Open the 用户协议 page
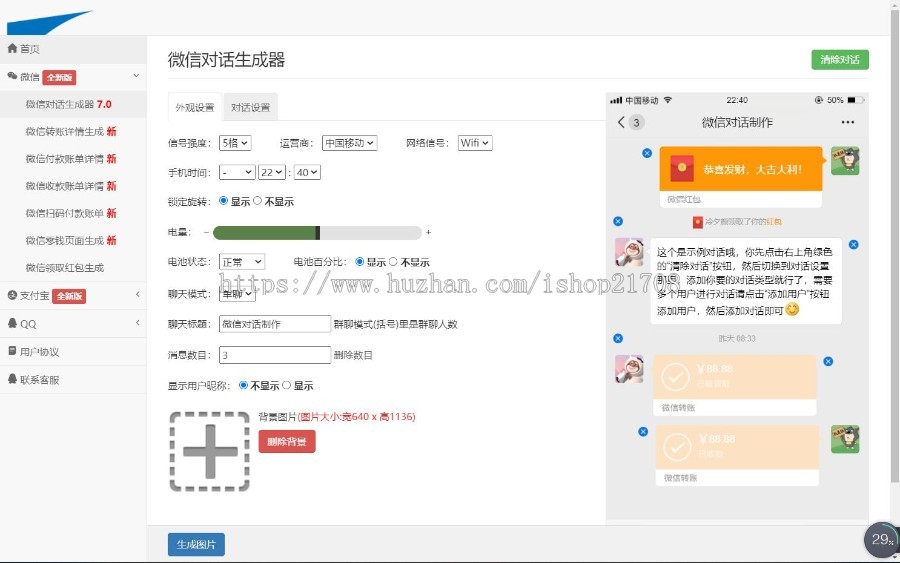The width and height of the screenshot is (900, 563). (x=40, y=352)
